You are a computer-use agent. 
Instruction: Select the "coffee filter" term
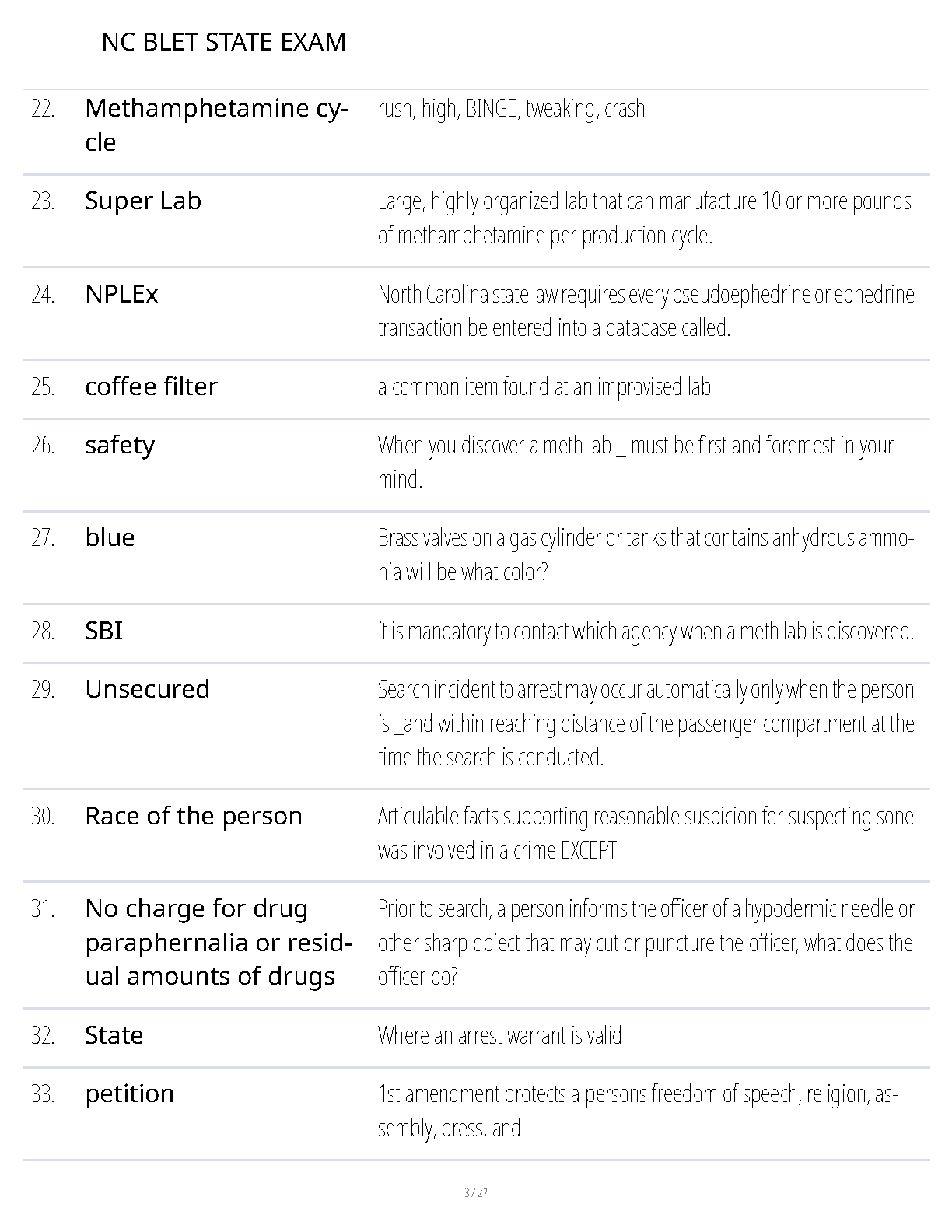pyautogui.click(x=151, y=387)
